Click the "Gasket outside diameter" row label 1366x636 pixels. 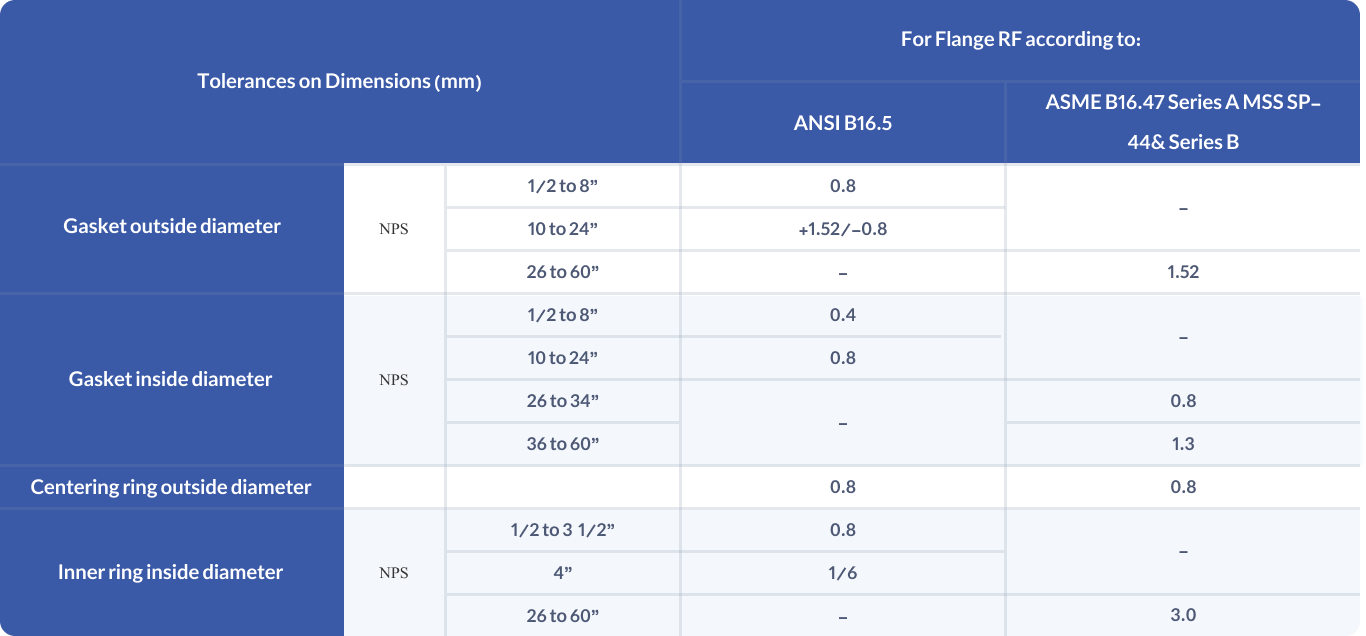click(x=172, y=226)
